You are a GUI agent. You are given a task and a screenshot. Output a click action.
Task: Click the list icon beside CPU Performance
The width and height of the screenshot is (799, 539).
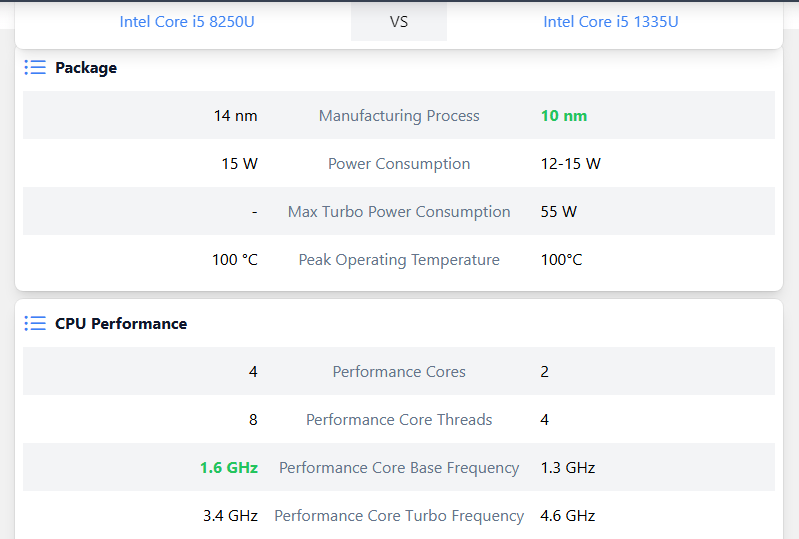(x=35, y=323)
